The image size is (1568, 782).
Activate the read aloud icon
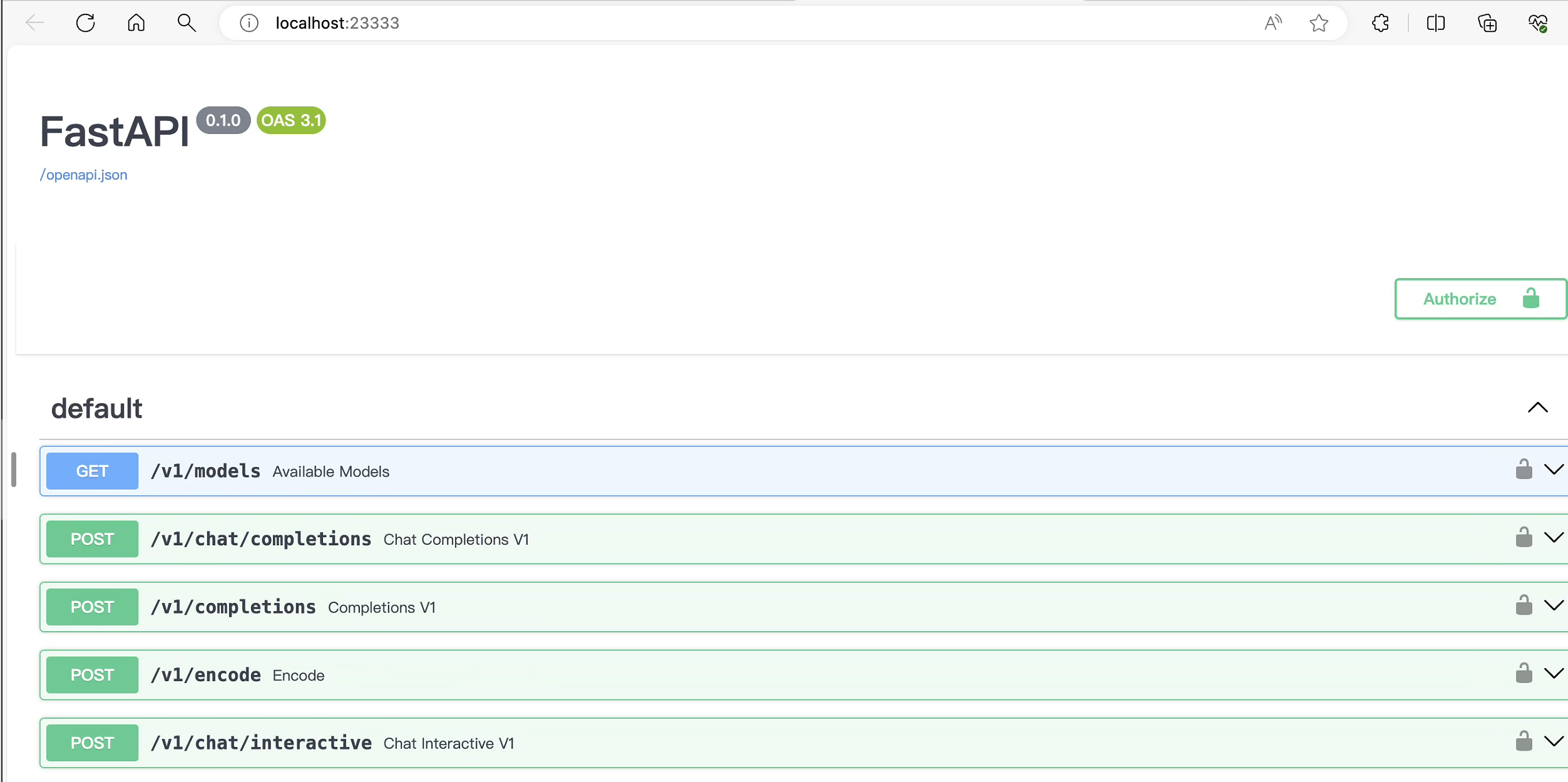click(1273, 23)
